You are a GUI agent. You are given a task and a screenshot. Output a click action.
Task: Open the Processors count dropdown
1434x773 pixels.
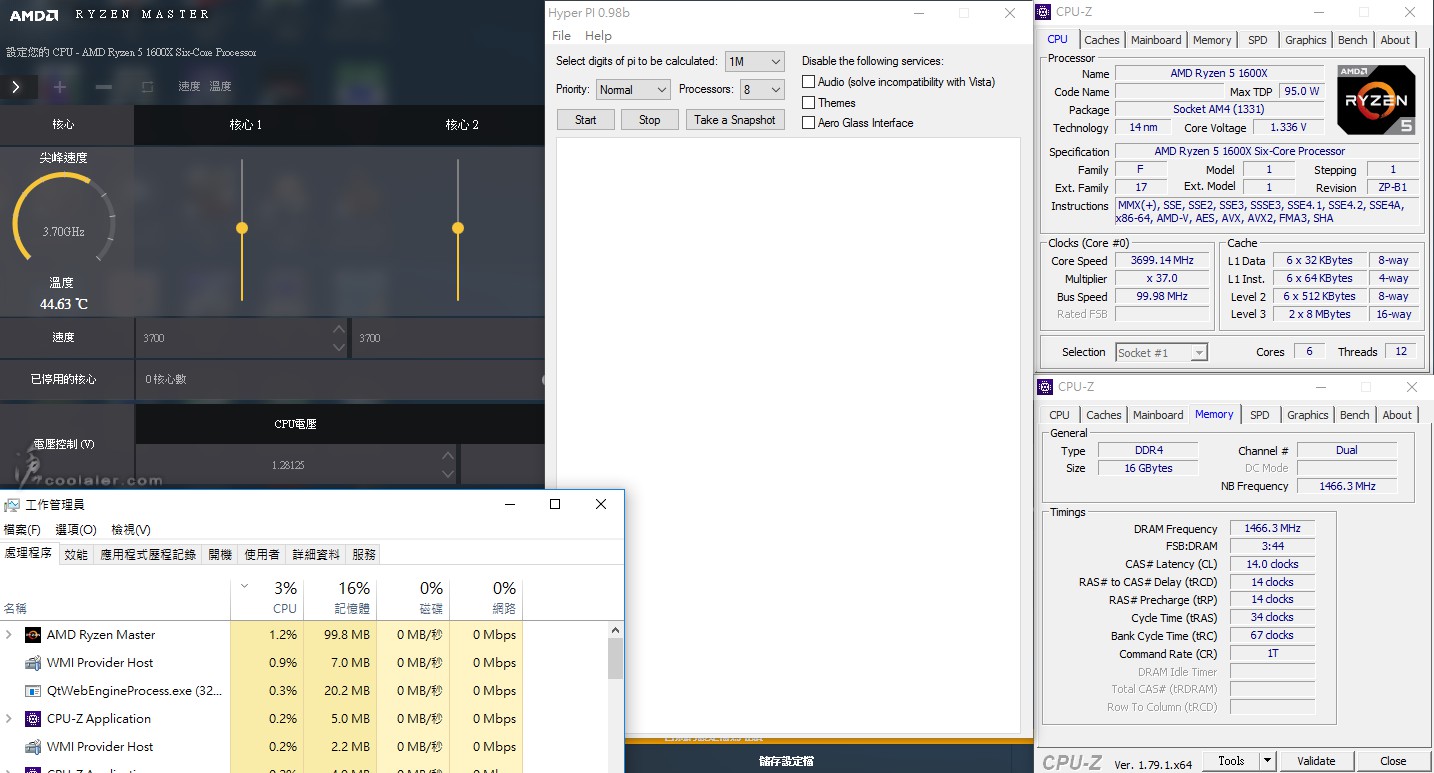[761, 90]
